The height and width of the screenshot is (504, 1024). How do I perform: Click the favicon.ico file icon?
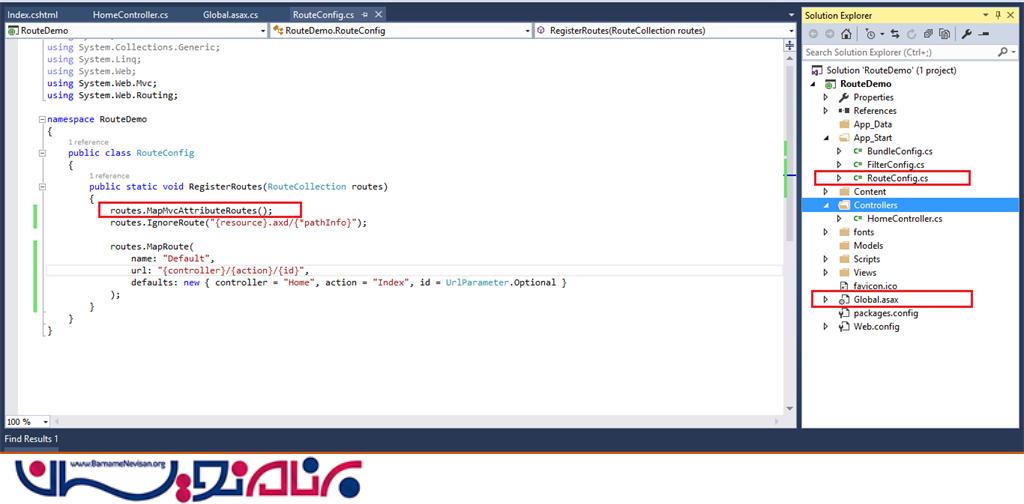pos(843,286)
